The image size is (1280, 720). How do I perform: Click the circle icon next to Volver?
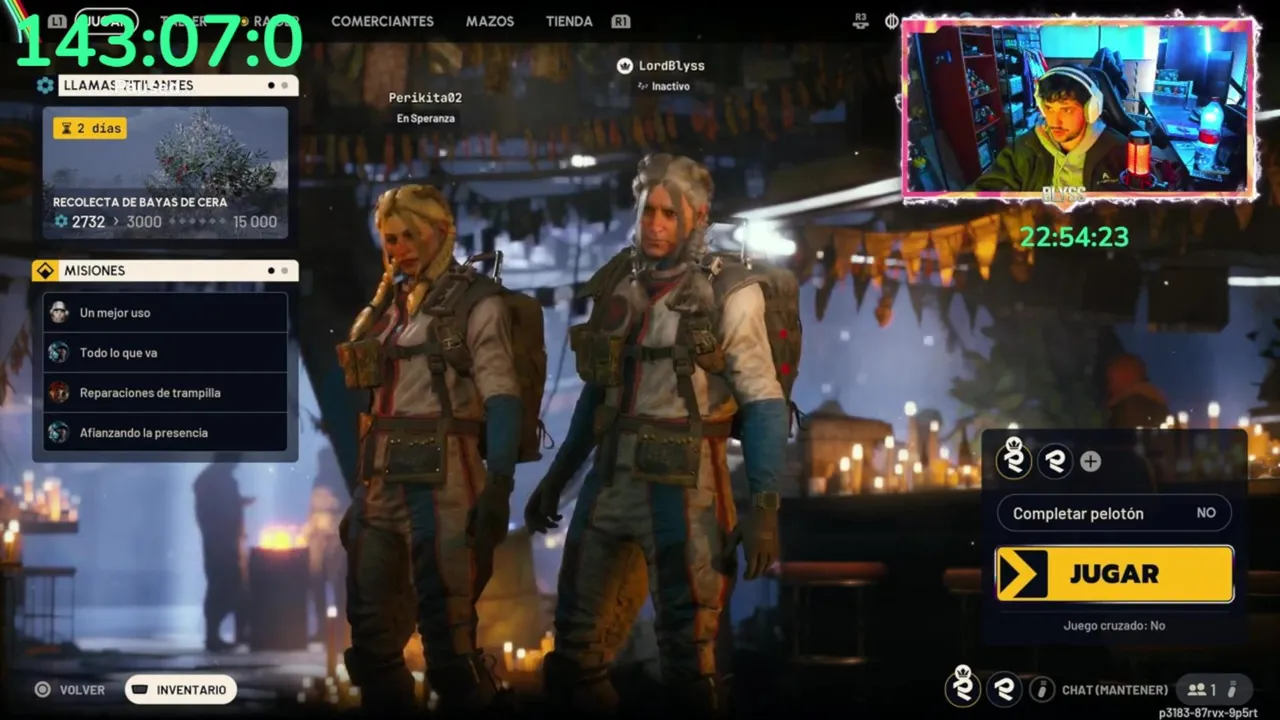click(42, 689)
